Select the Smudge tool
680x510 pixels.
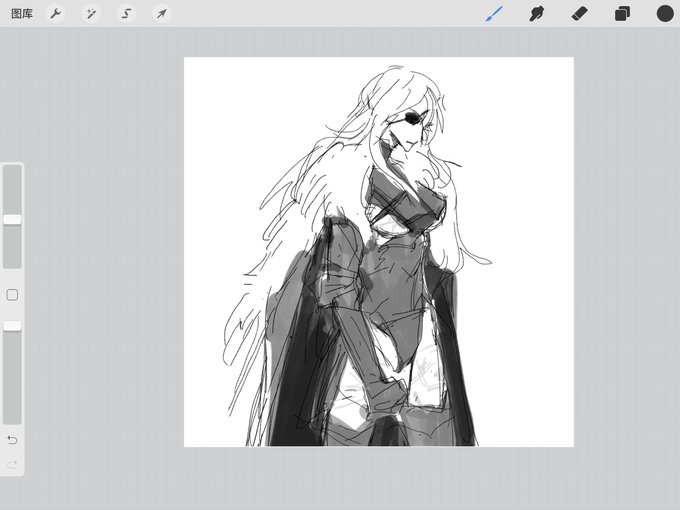tap(536, 14)
